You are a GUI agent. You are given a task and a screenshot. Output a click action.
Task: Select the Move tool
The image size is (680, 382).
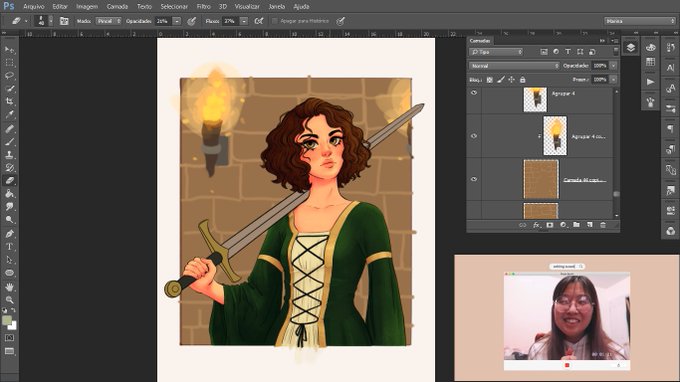point(9,49)
